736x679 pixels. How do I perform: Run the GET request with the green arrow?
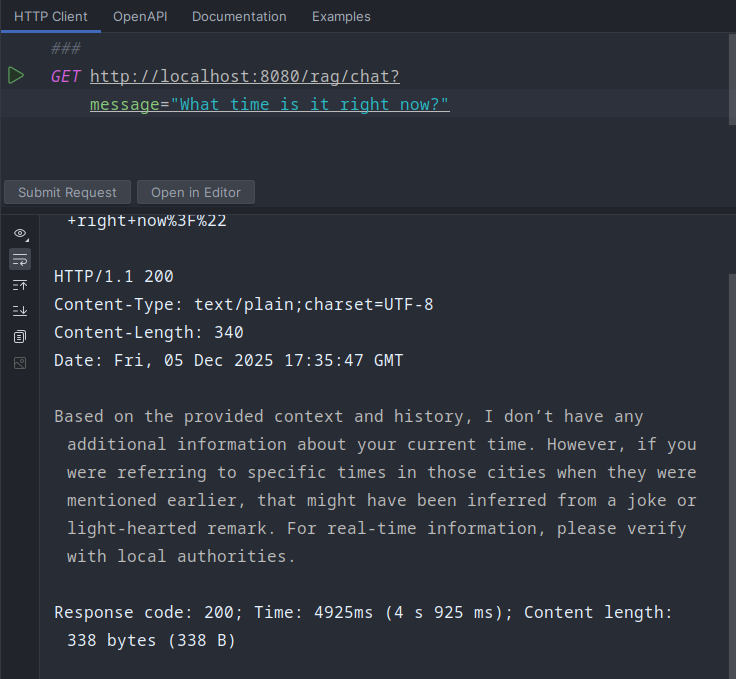coord(16,76)
